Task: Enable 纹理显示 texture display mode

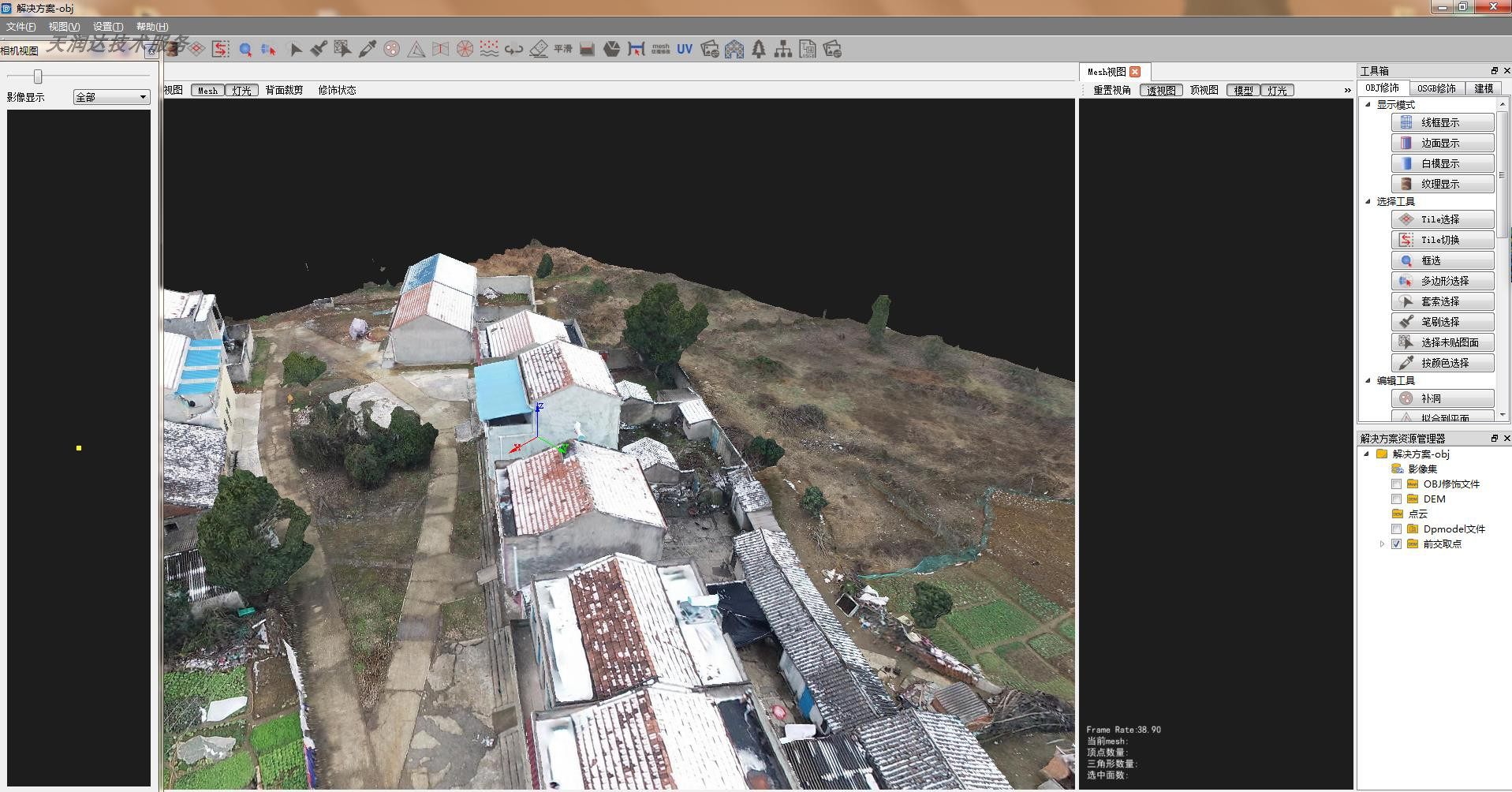Action: (x=1442, y=183)
